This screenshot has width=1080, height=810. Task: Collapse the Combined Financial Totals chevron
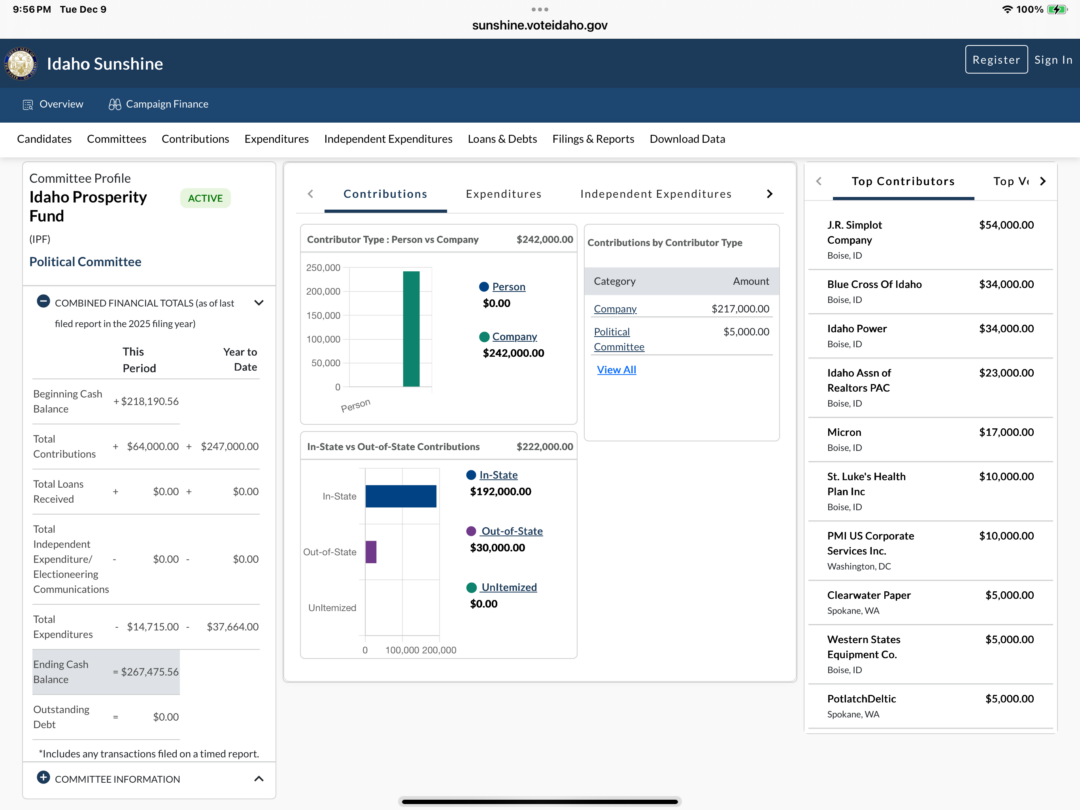pos(258,302)
